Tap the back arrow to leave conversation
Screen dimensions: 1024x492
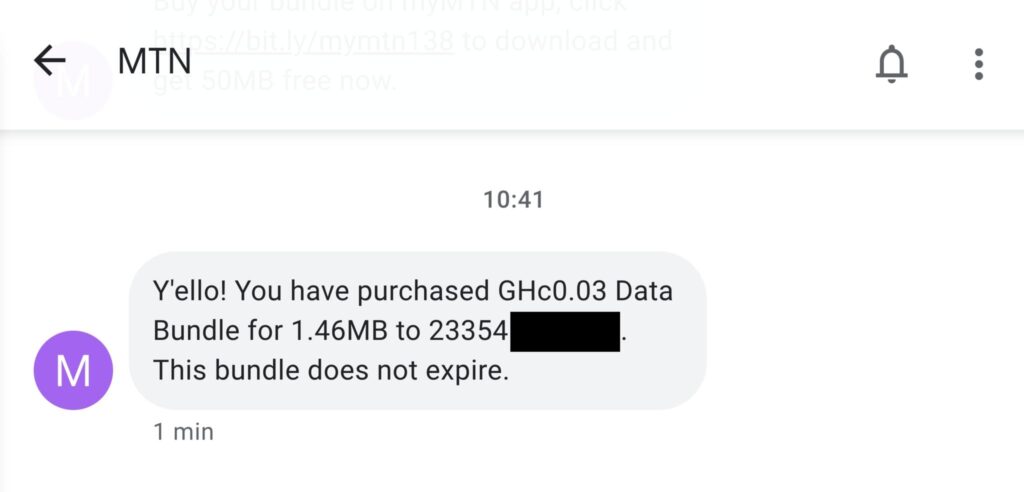49,62
